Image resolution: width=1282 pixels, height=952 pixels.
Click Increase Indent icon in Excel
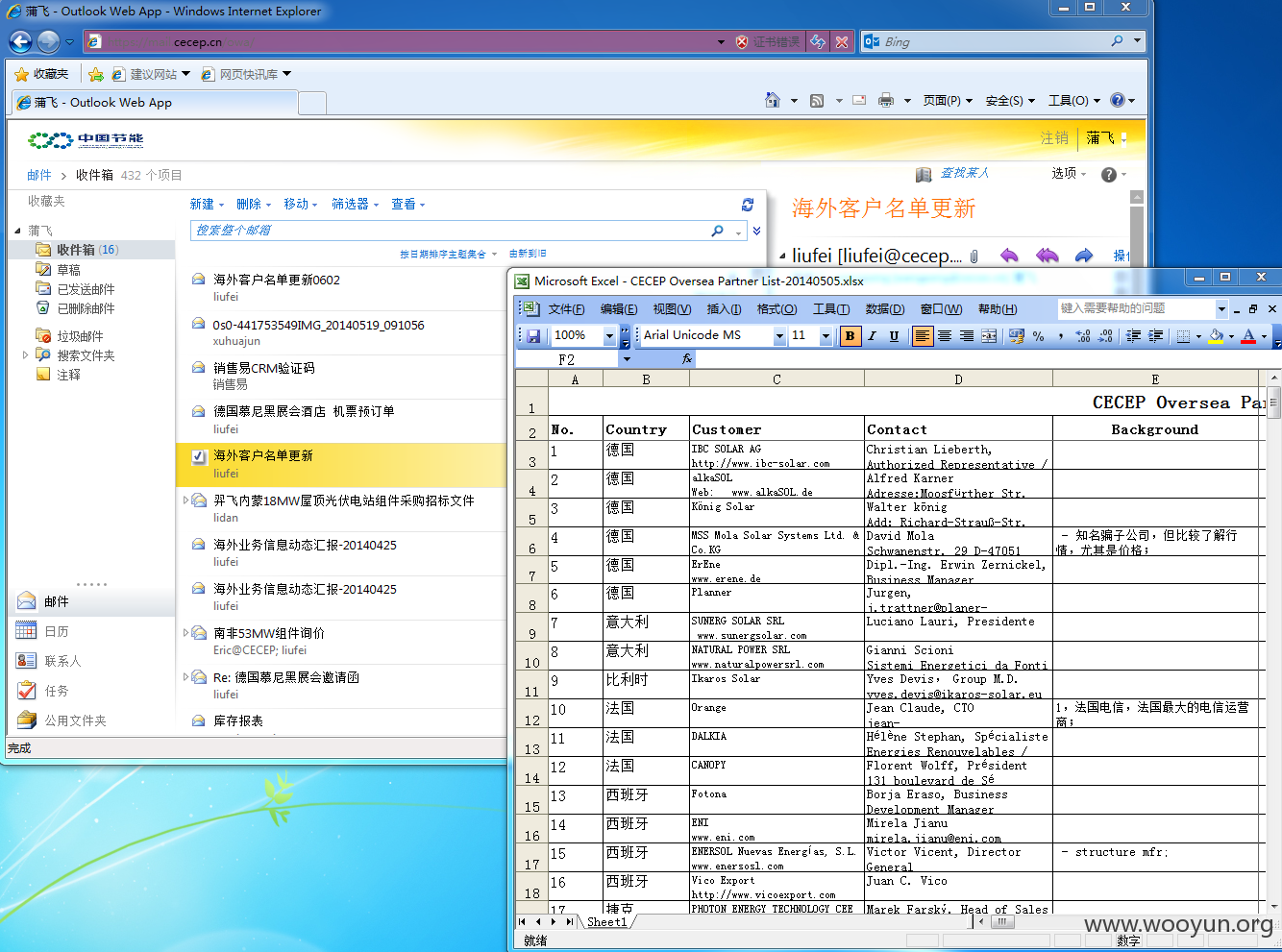(1155, 335)
